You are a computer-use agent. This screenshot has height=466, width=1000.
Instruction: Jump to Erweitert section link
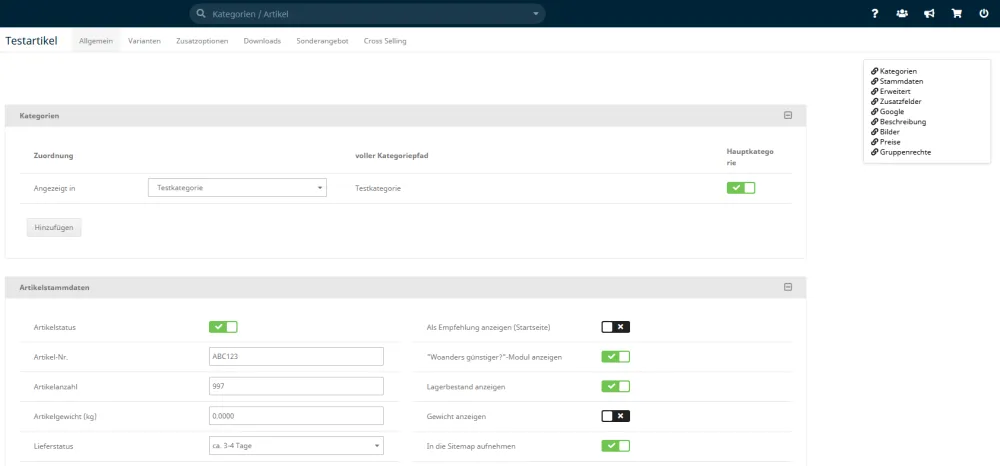pos(895,92)
